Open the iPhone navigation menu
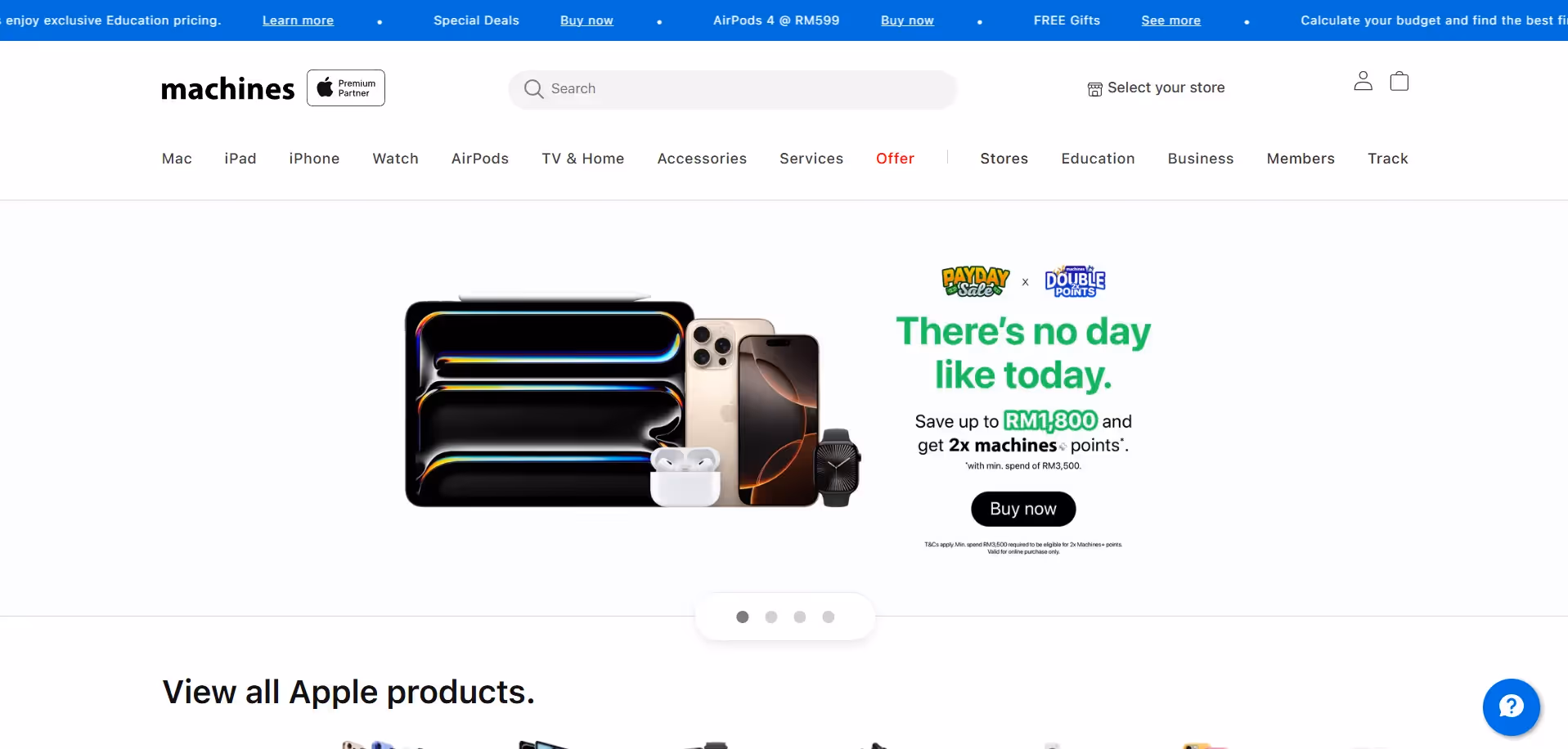 [x=314, y=159]
